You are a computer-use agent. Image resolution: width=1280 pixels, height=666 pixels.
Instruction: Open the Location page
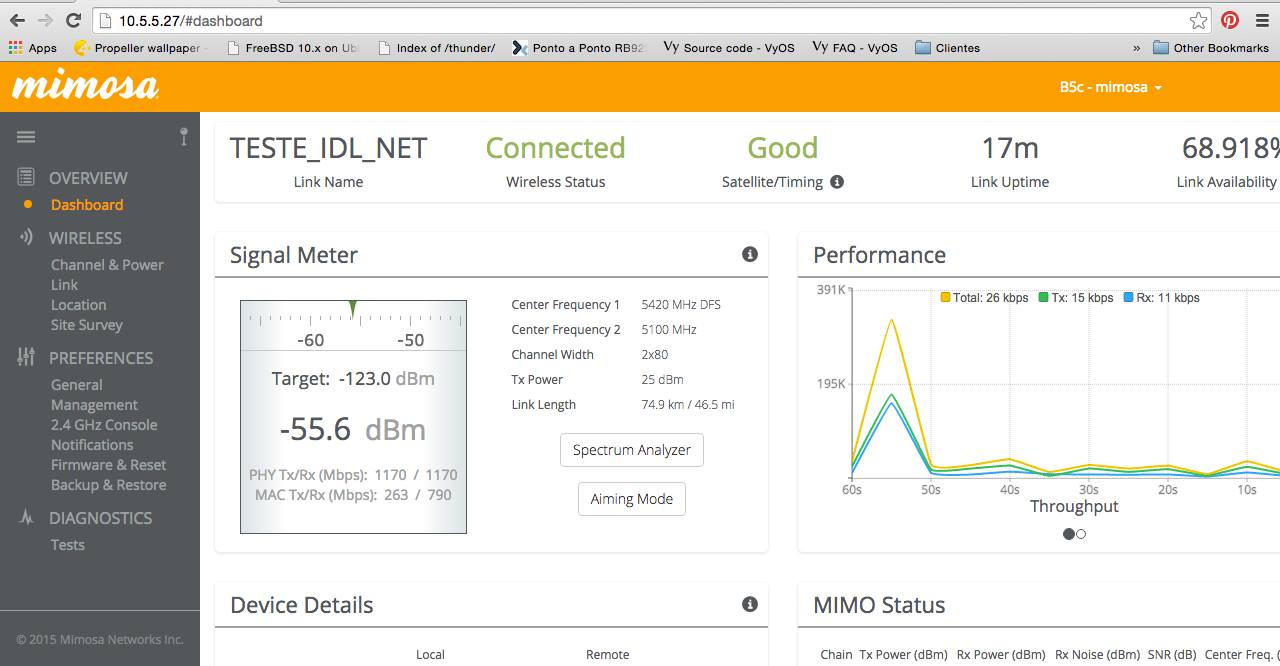pos(78,304)
